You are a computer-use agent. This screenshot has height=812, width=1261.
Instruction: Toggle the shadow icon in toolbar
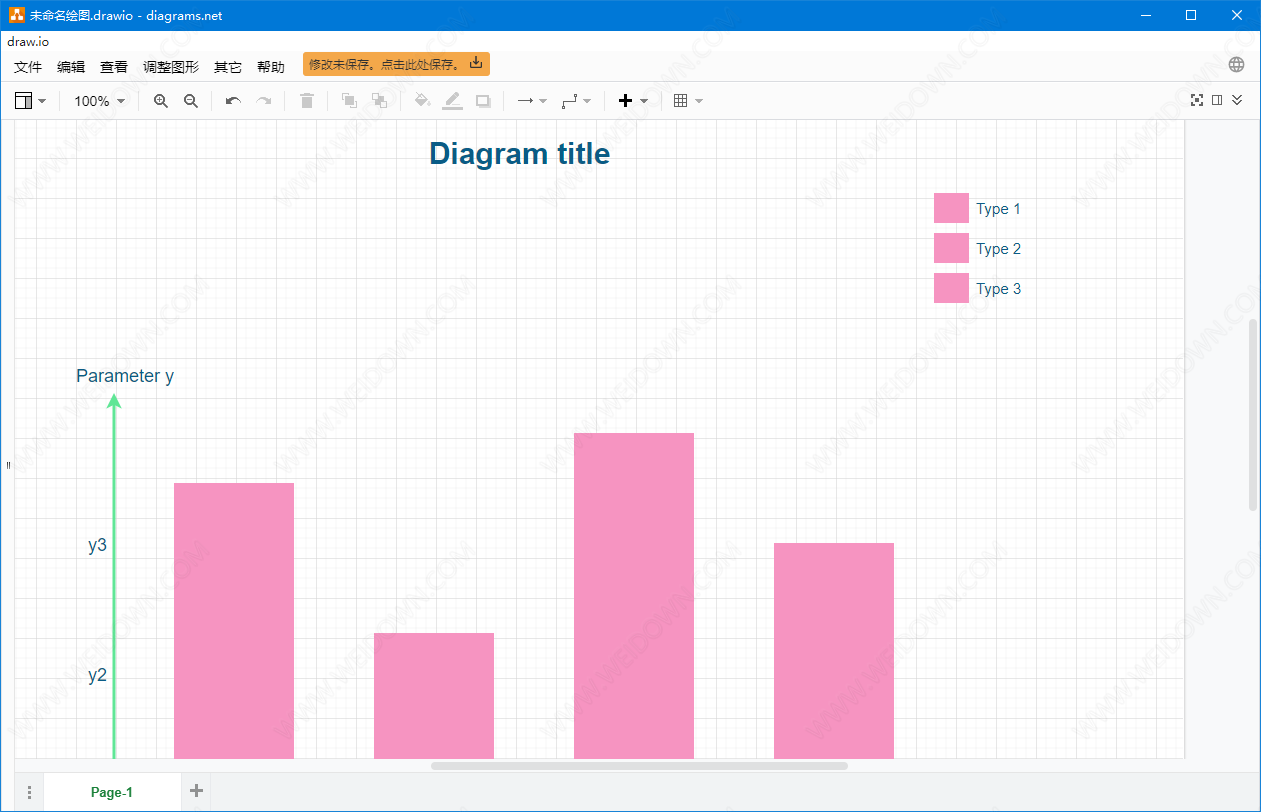(x=483, y=101)
